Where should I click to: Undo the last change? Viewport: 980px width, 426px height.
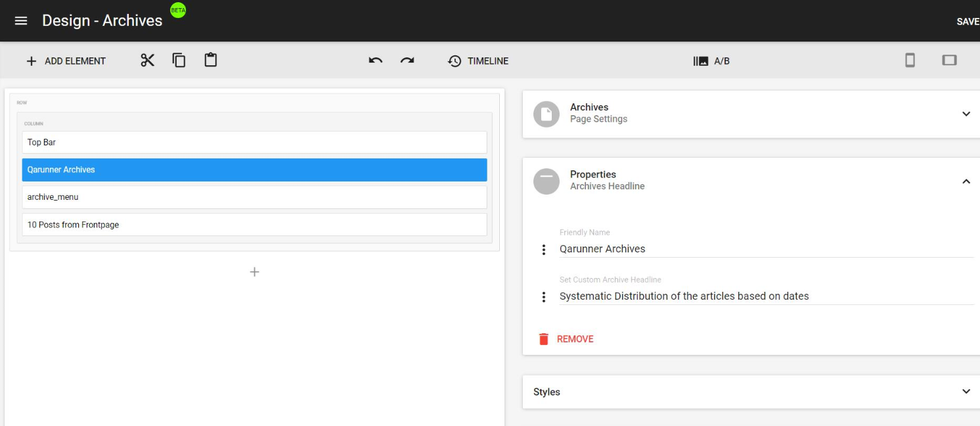pyautogui.click(x=375, y=60)
